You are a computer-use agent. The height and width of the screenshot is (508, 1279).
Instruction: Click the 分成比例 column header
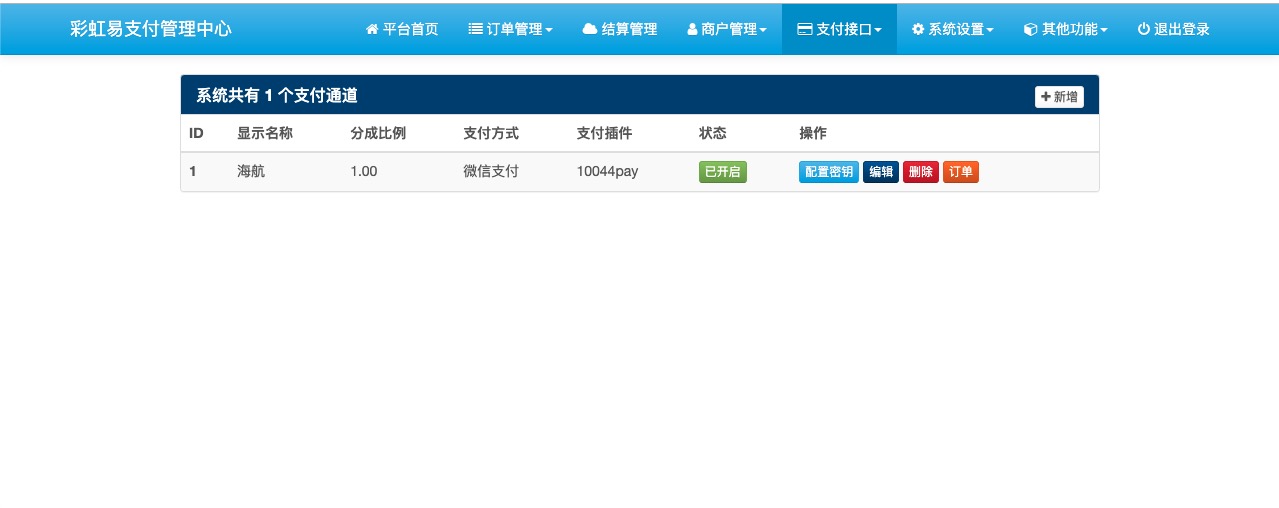[x=378, y=133]
